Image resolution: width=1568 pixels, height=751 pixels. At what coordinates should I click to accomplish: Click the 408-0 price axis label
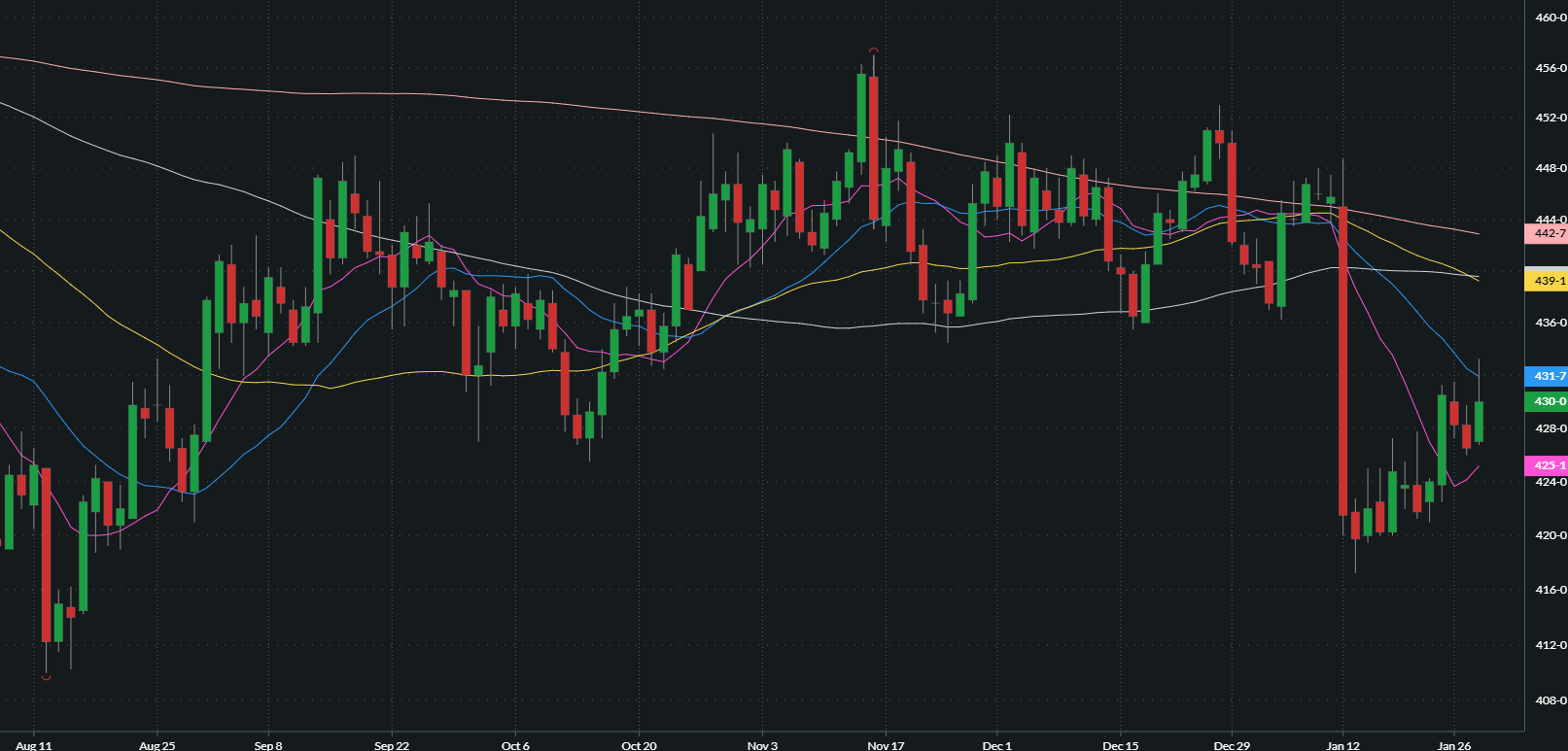coord(1550,700)
